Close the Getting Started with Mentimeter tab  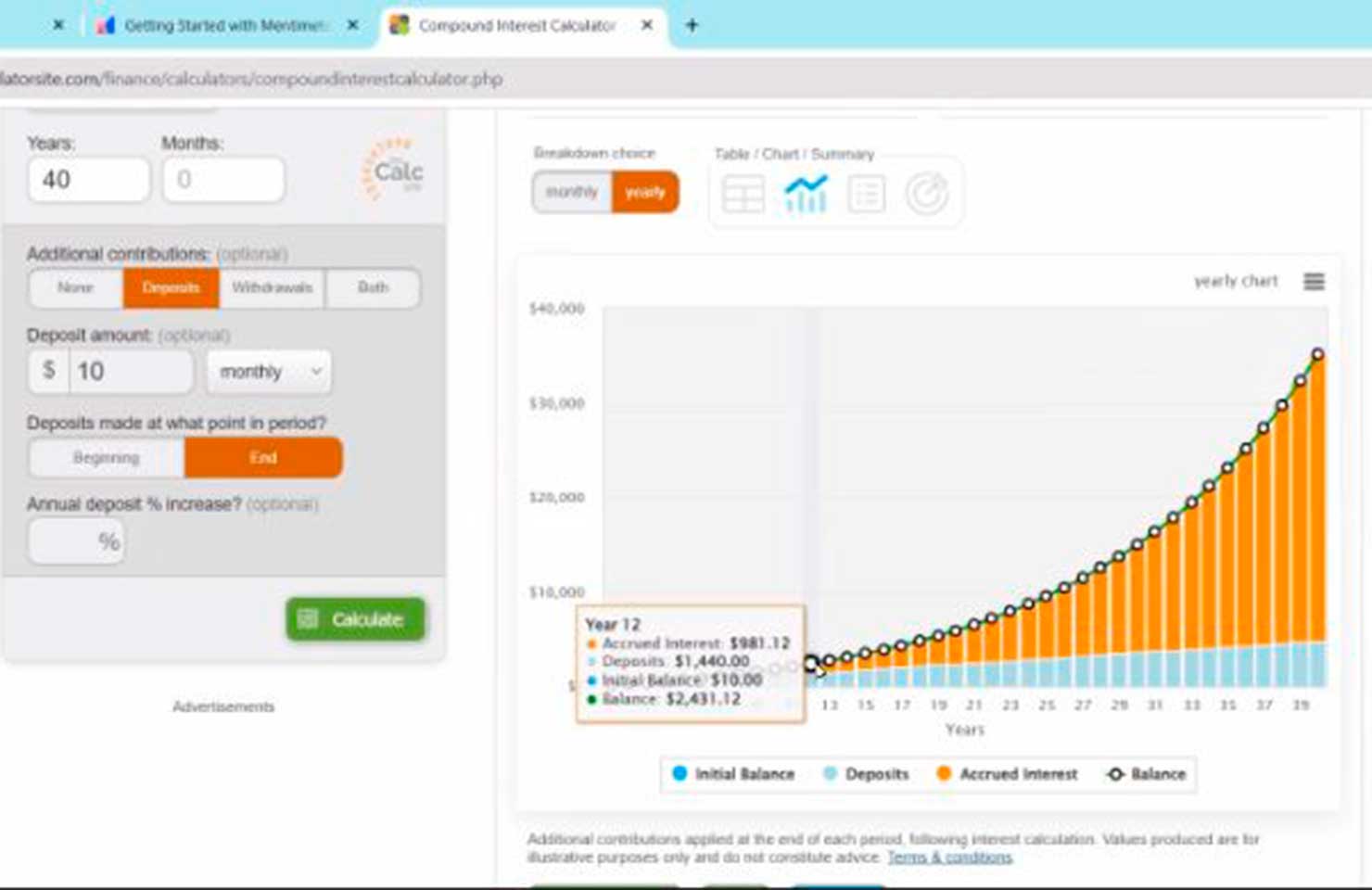(352, 25)
